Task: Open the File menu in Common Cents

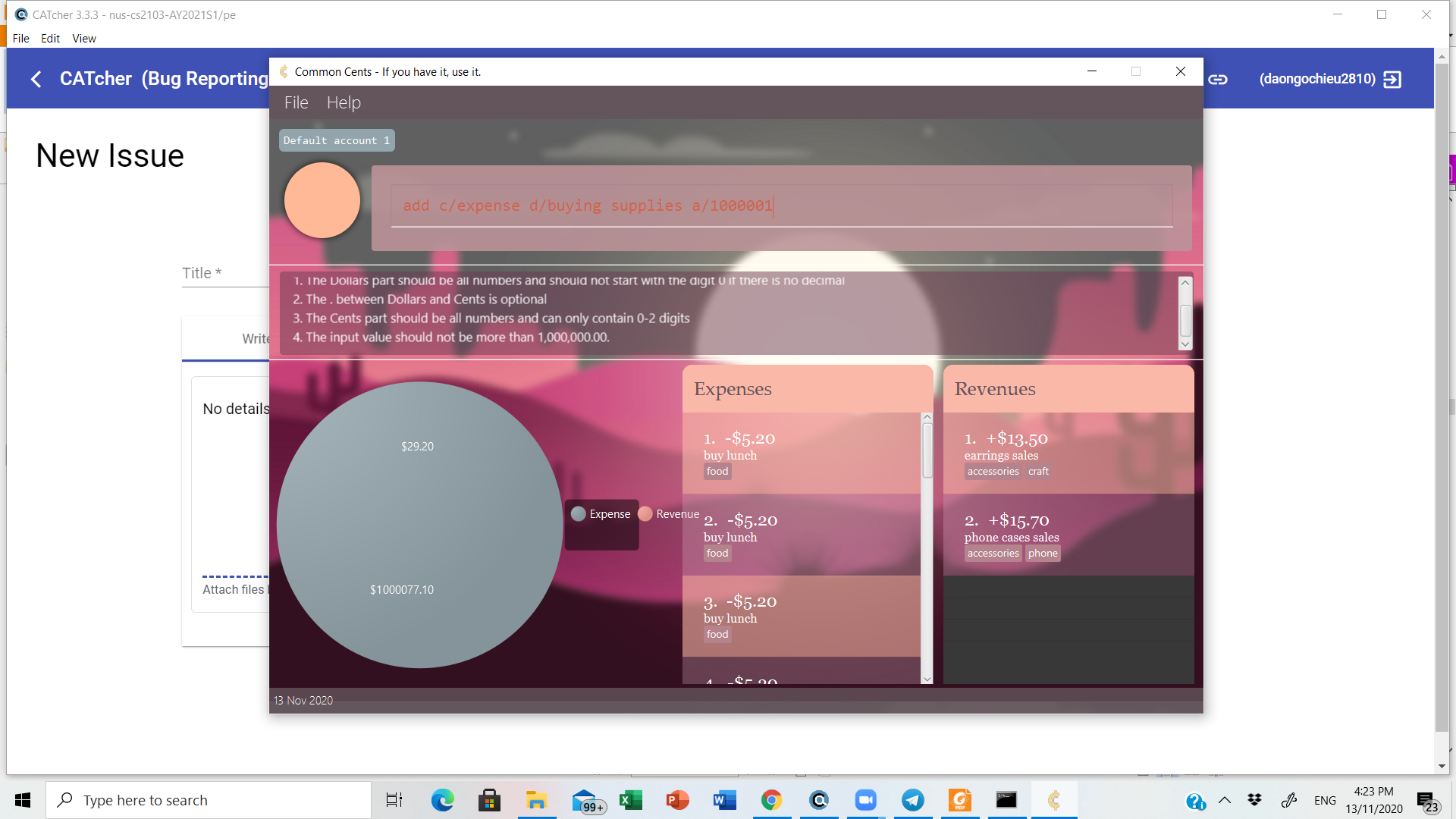Action: (x=296, y=102)
